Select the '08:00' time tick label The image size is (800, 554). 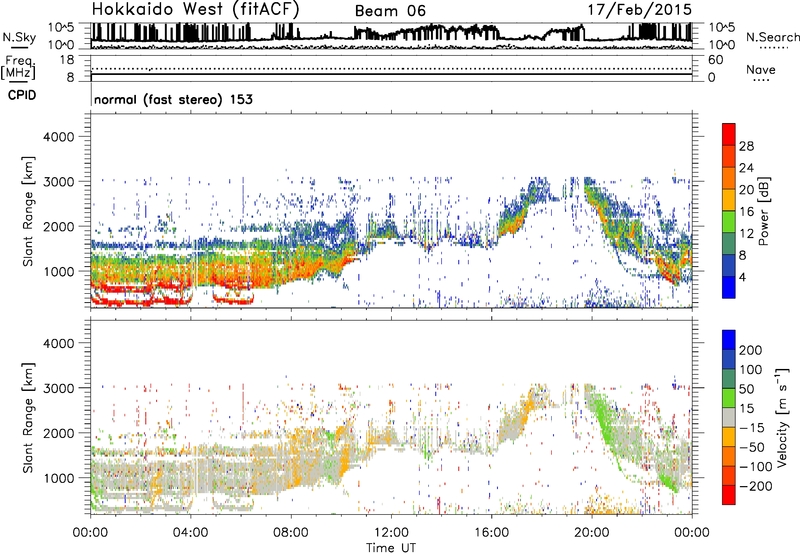click(291, 533)
